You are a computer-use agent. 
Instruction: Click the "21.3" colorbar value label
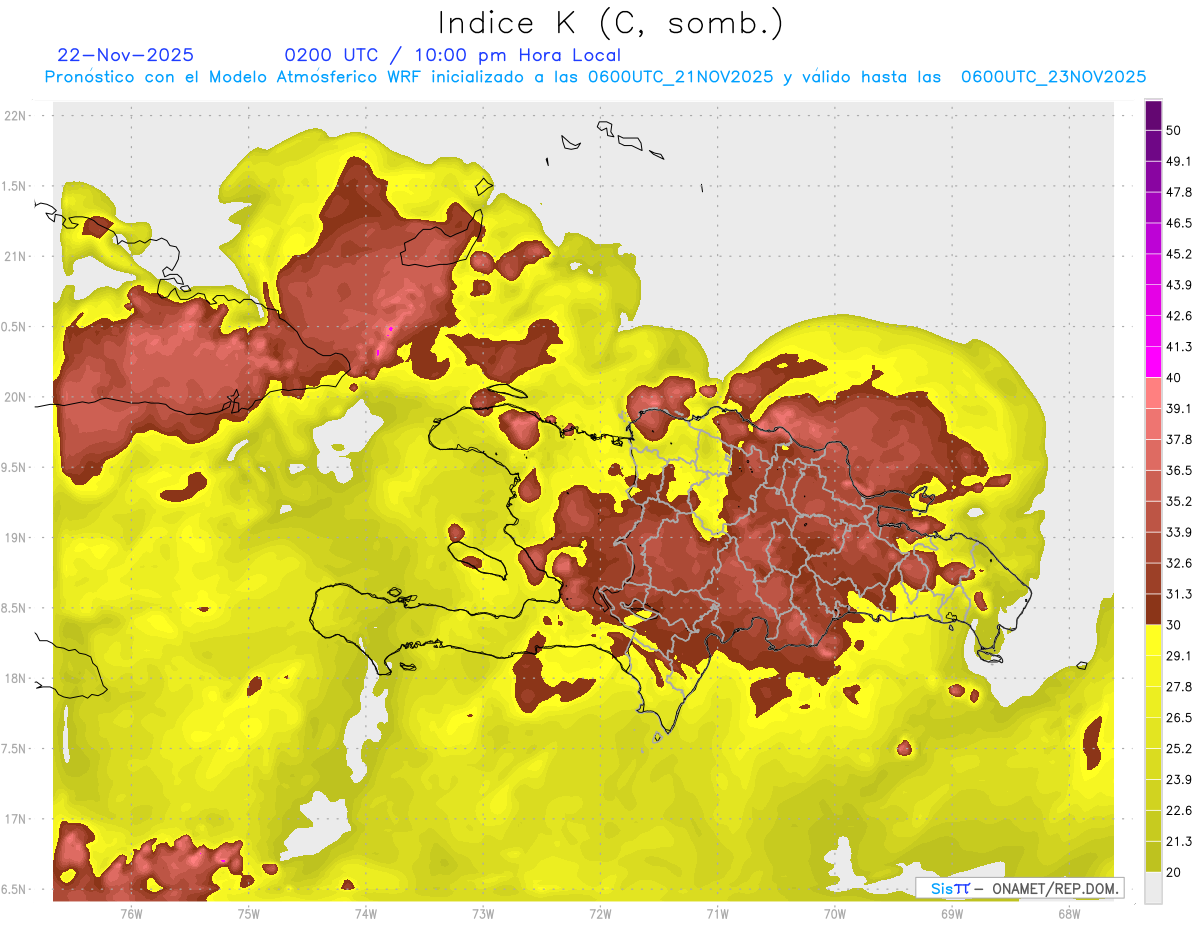click(1179, 842)
